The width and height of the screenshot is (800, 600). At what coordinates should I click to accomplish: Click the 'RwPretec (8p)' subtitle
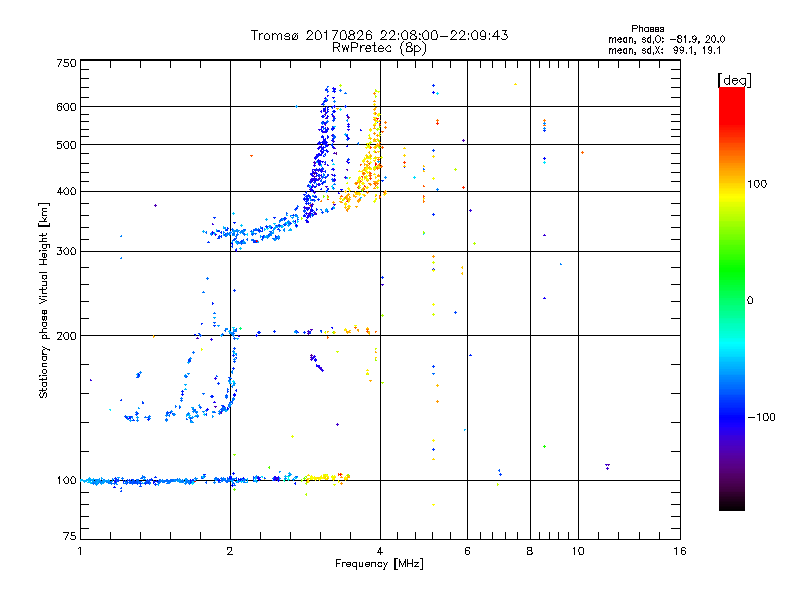tap(379, 48)
